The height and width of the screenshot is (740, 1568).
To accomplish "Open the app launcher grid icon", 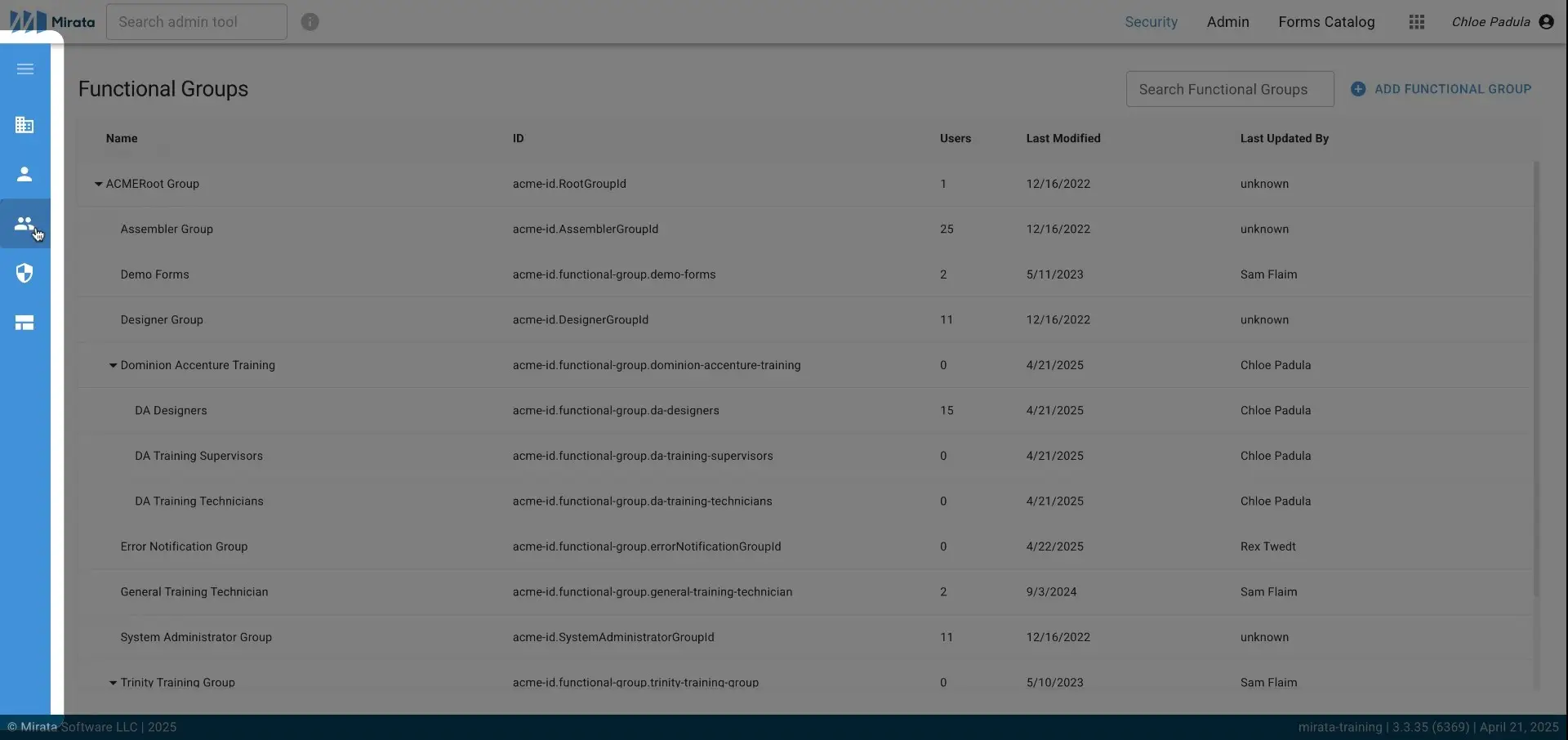I will click(1417, 21).
